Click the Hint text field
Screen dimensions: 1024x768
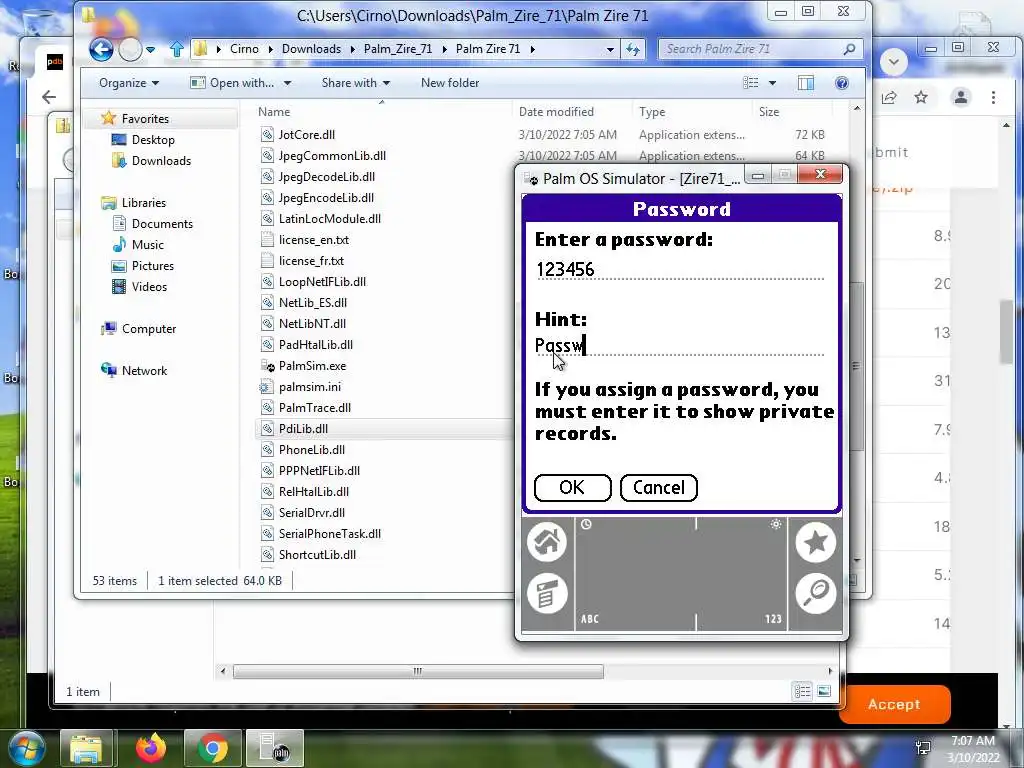click(x=680, y=345)
